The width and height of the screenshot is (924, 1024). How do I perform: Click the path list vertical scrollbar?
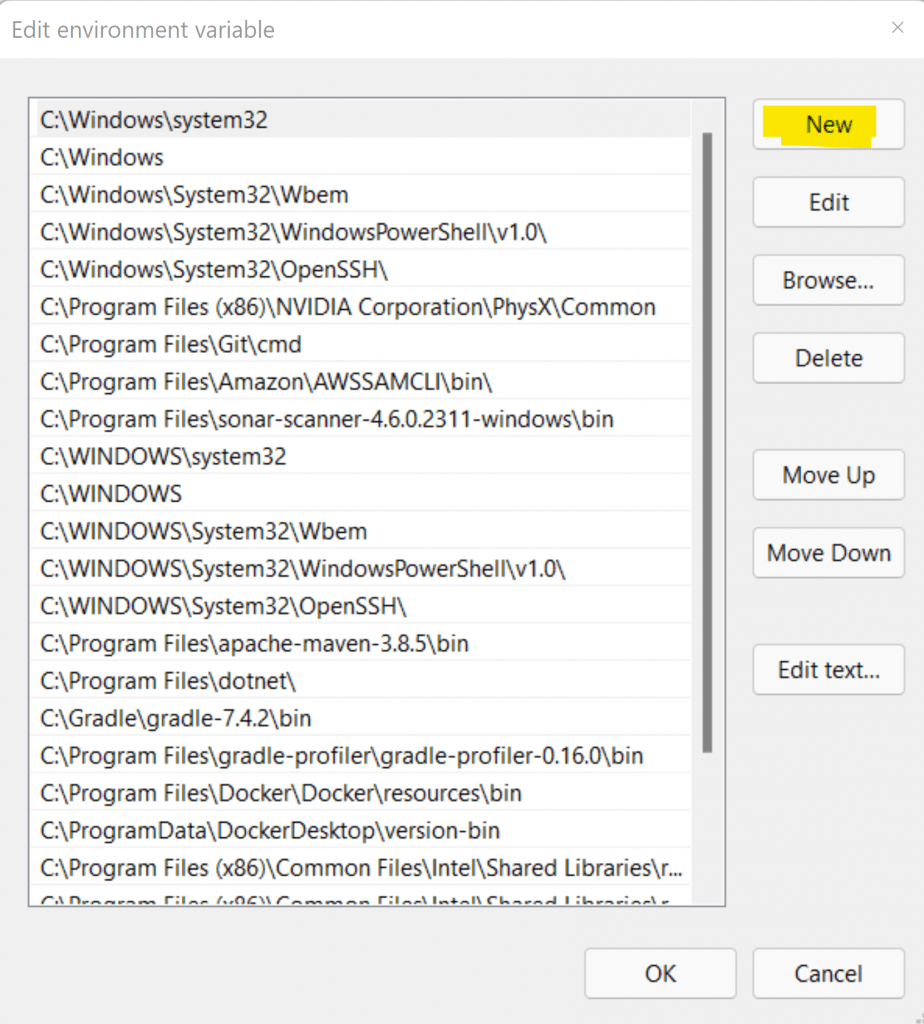[x=707, y=440]
